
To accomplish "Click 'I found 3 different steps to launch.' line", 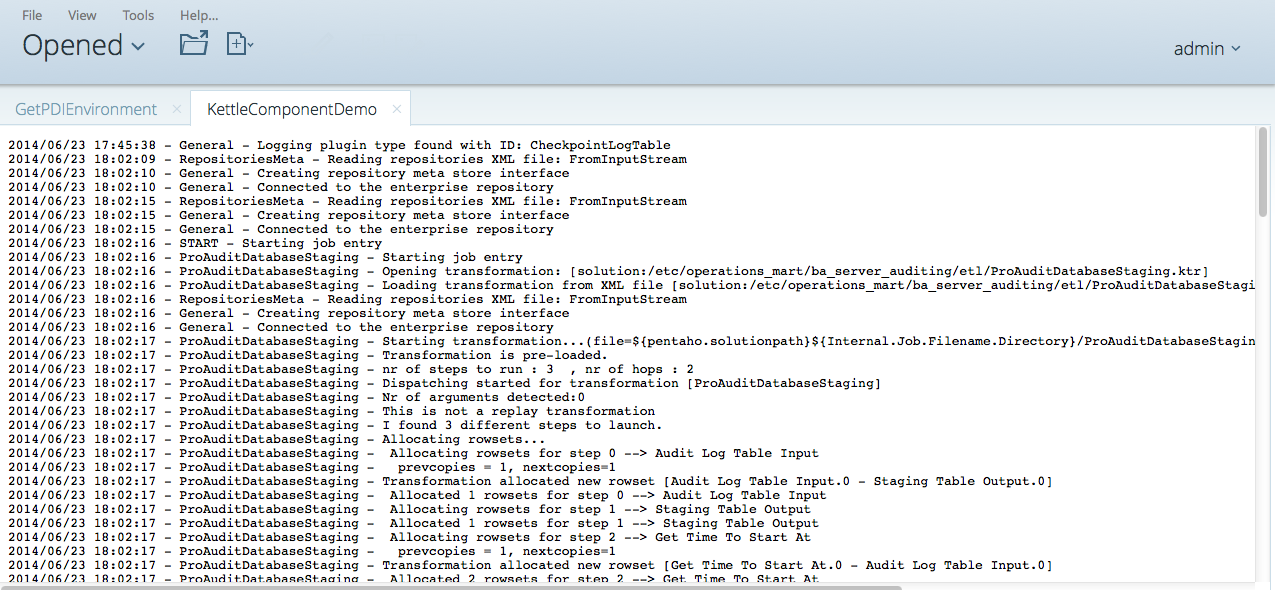I will tap(335, 425).
